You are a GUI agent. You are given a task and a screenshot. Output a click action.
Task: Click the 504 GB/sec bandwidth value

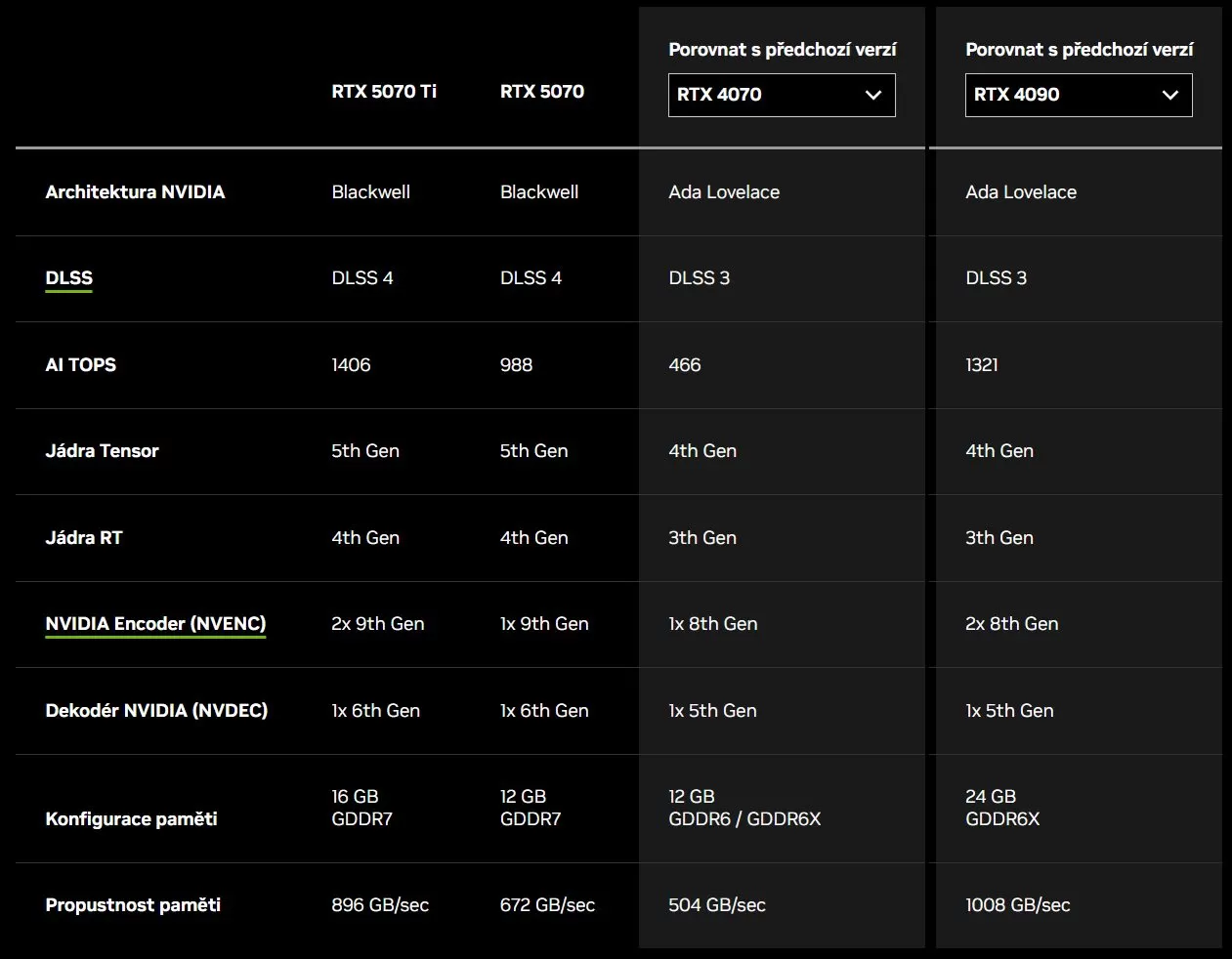point(717,905)
